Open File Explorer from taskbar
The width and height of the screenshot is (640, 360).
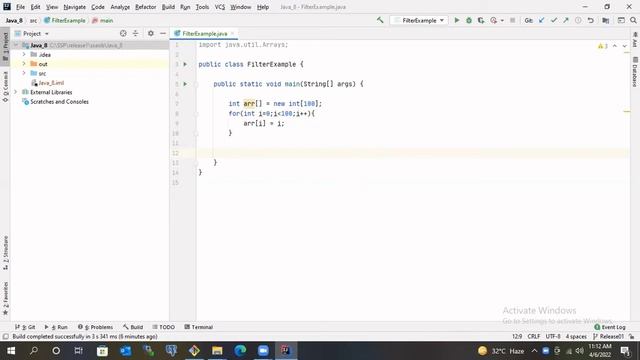217,351
